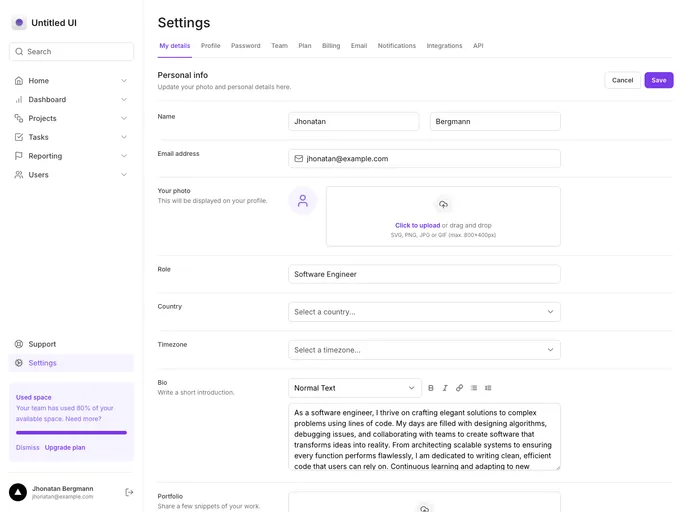Click the purple Save button
Viewport: 688px width, 512px height.
[x=659, y=80]
